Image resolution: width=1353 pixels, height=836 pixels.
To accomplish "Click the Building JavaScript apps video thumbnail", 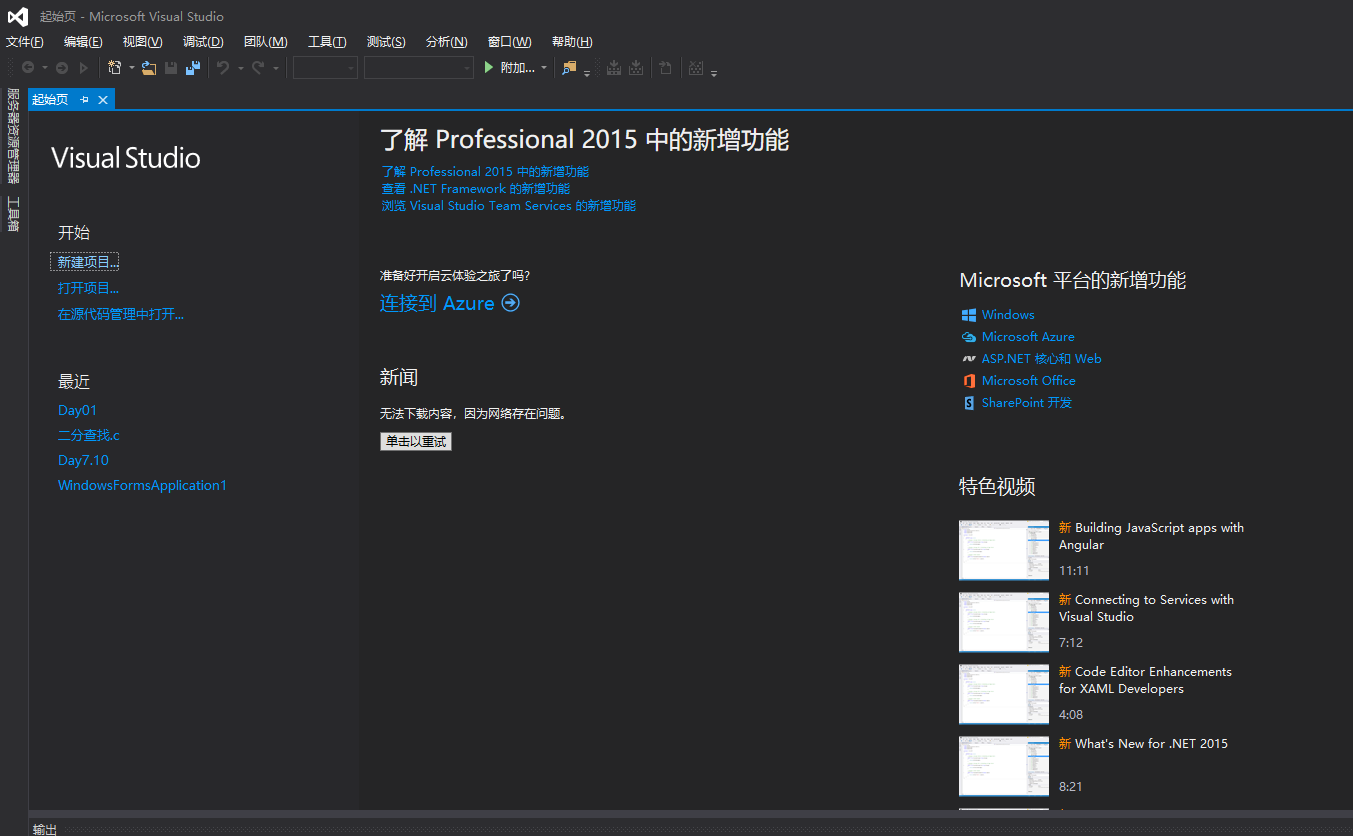I will (1003, 549).
